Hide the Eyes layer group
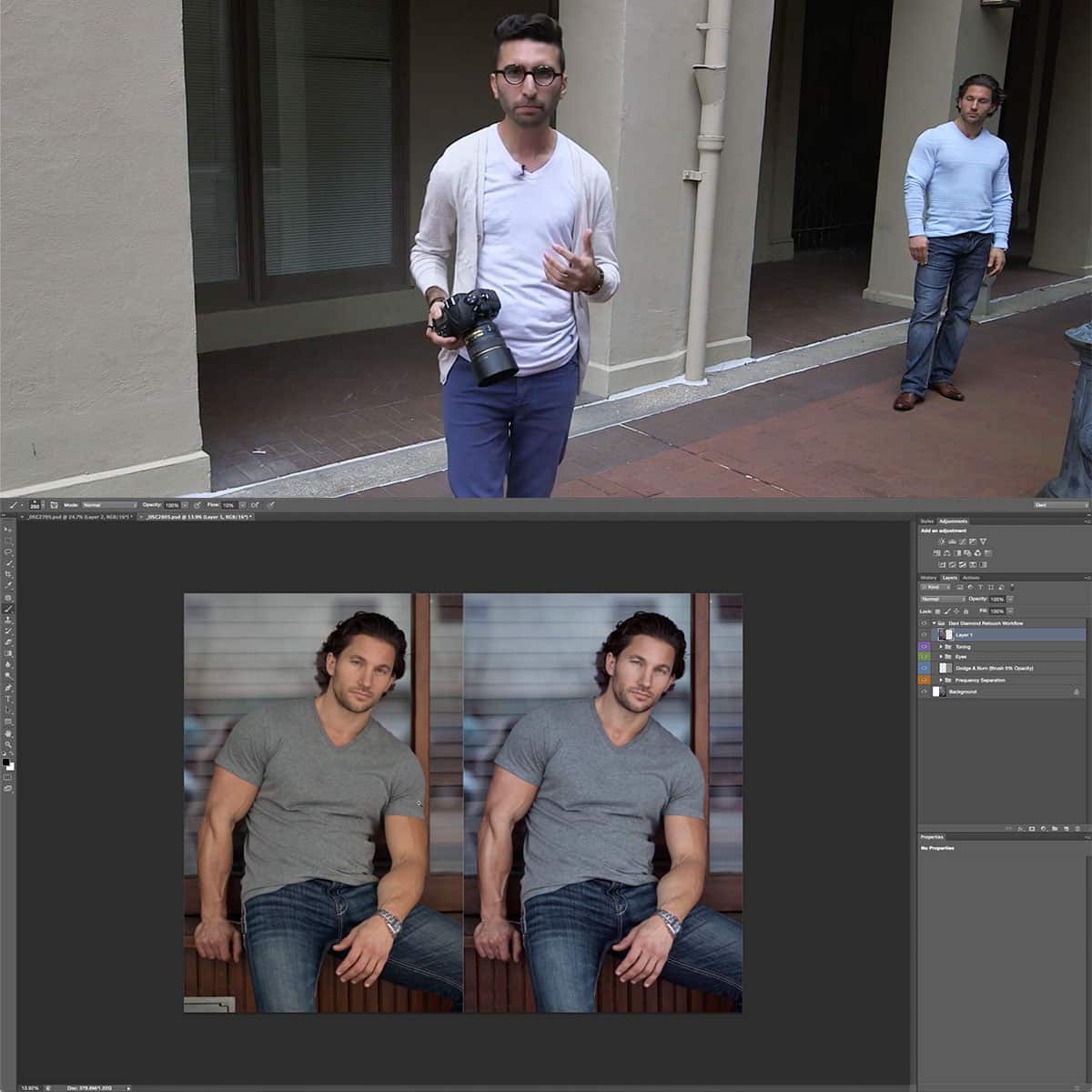1092x1092 pixels. click(924, 656)
